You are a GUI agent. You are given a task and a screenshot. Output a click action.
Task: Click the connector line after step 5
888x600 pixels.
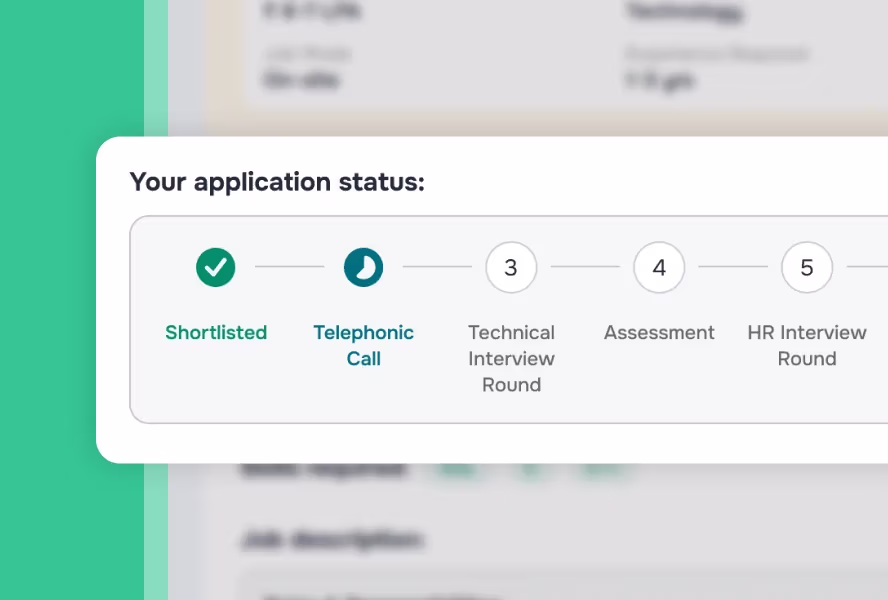pyautogui.click(x=867, y=266)
